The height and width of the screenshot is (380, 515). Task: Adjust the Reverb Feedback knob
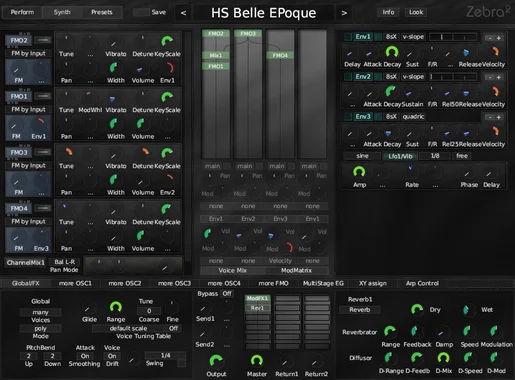[x=415, y=332]
